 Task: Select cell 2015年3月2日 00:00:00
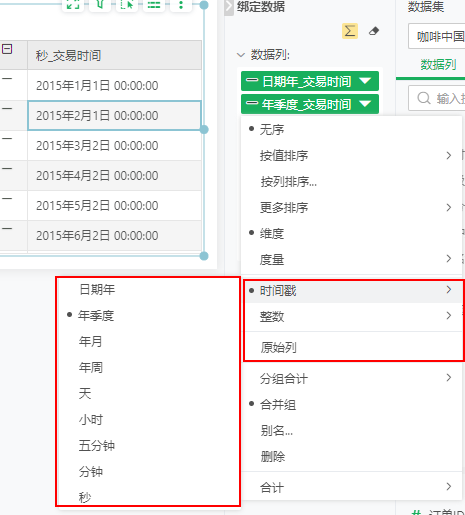[x=114, y=146]
